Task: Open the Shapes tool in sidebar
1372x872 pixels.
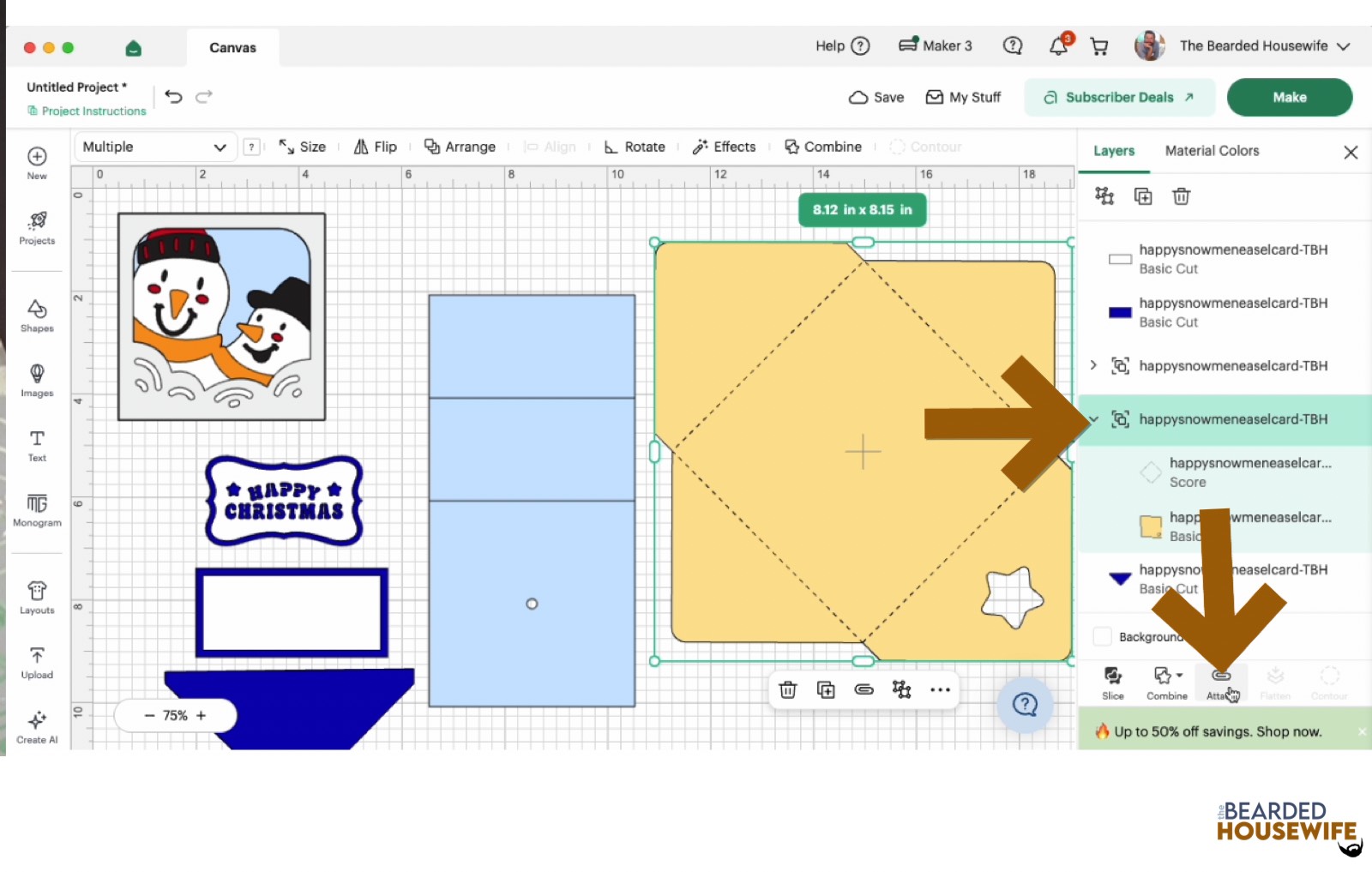Action: click(37, 316)
